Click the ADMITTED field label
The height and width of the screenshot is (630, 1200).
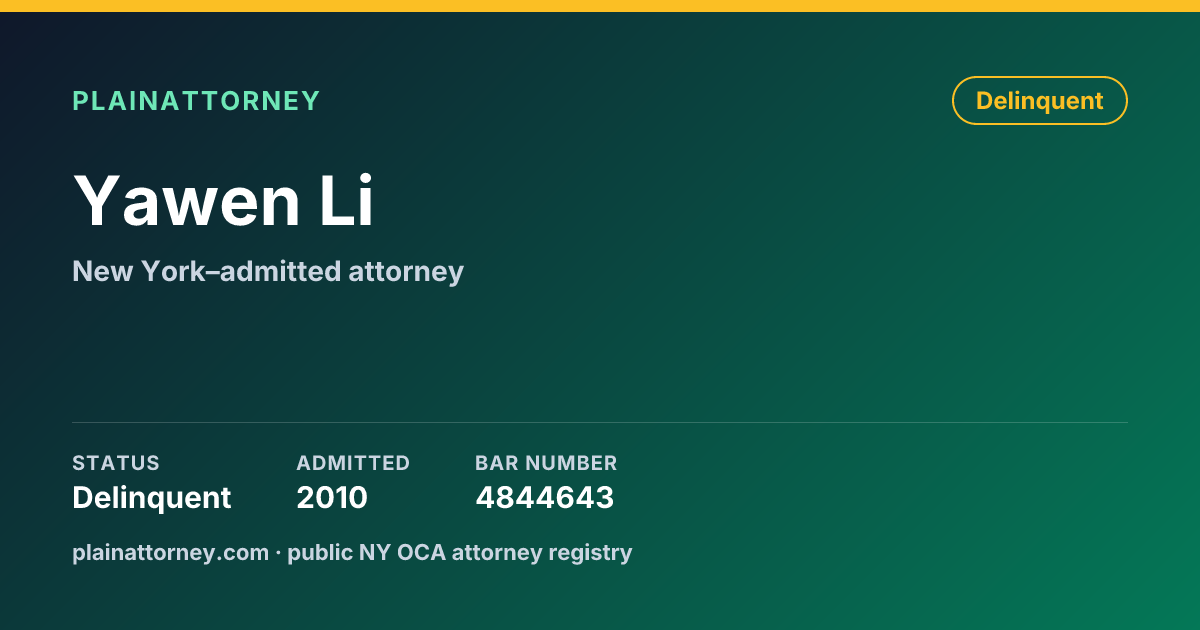click(x=353, y=463)
